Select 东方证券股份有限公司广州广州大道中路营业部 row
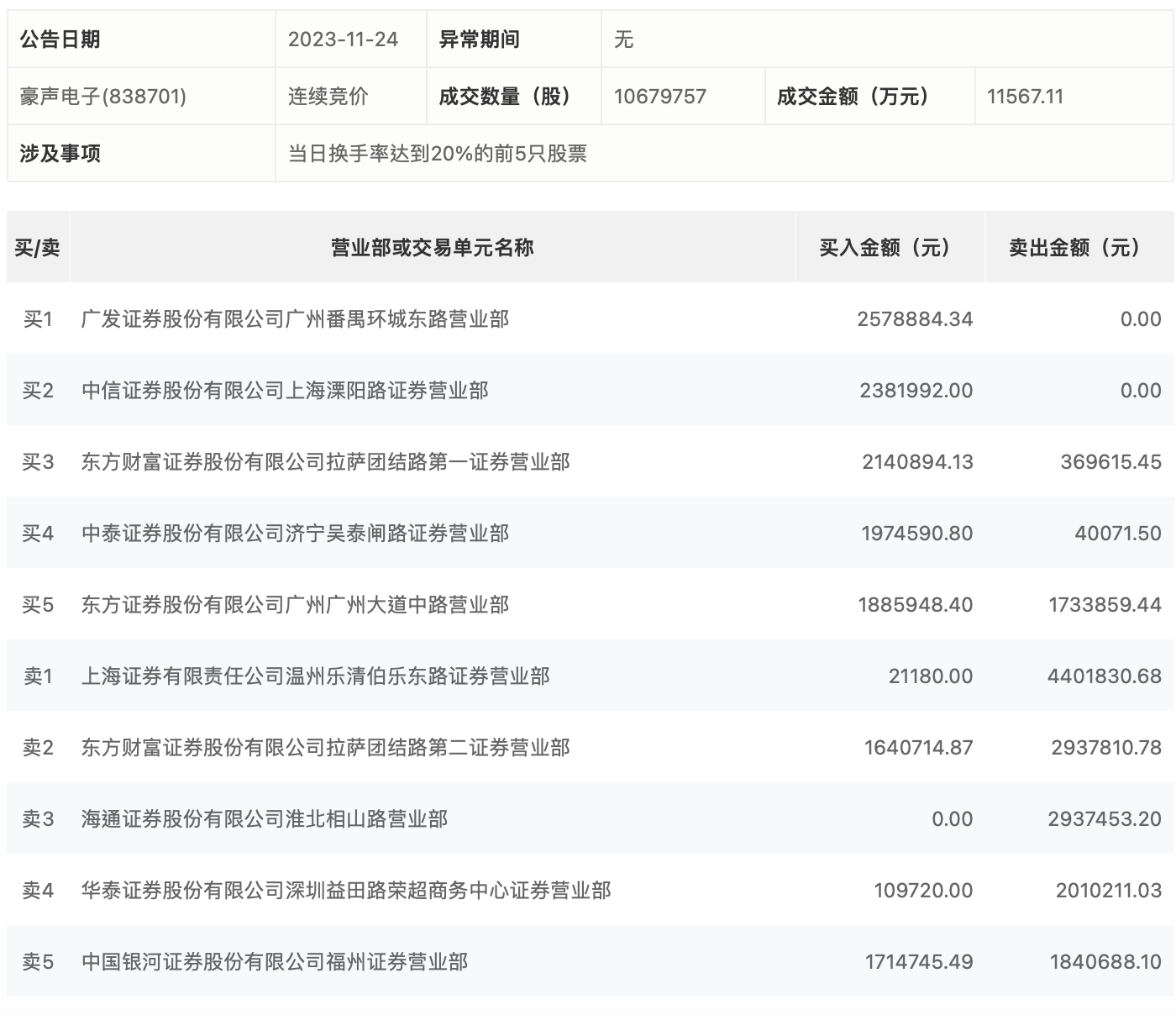Screen dimensions: 1176x1015 [x=591, y=605]
